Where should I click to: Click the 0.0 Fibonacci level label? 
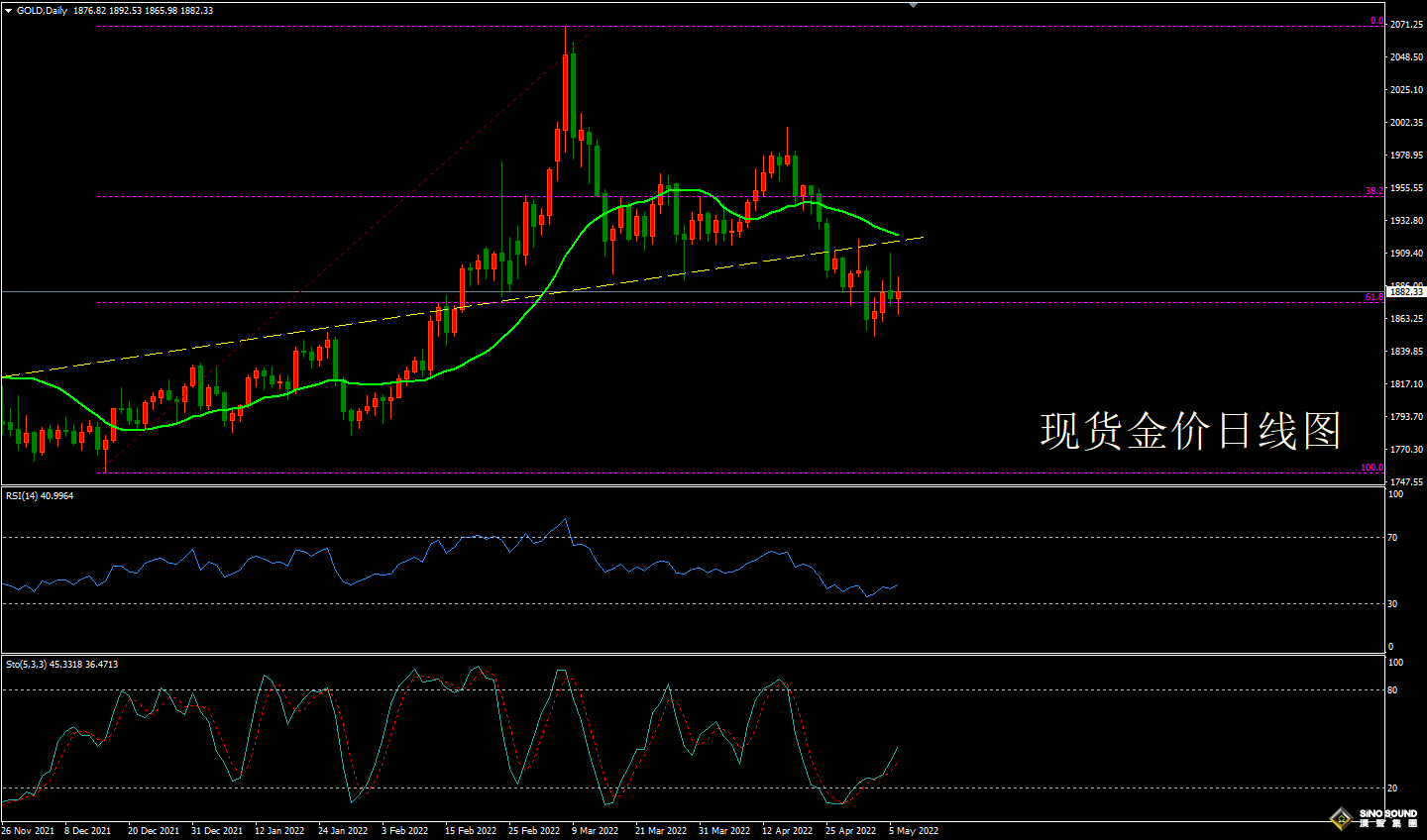(1376, 21)
